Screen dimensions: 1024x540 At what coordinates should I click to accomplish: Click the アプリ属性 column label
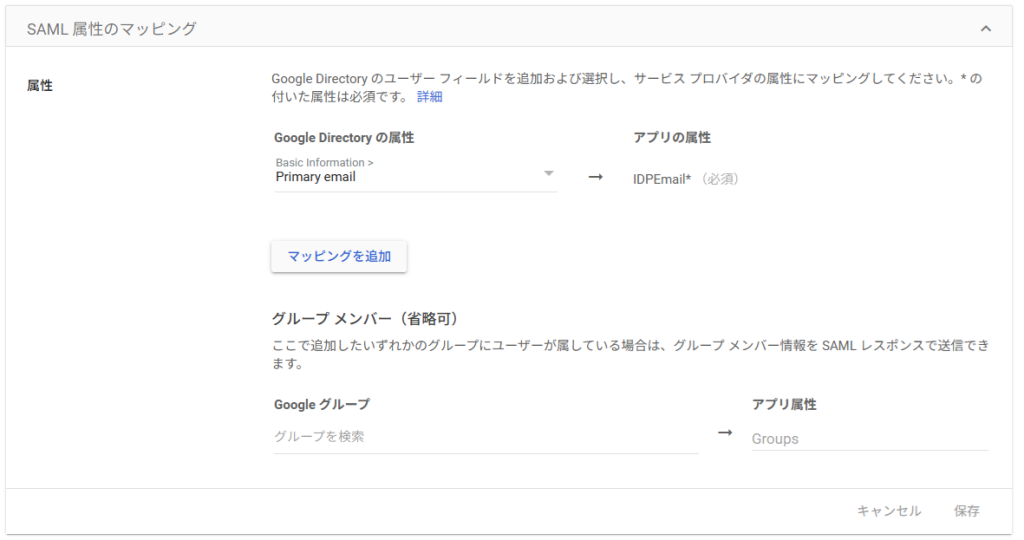pos(784,404)
